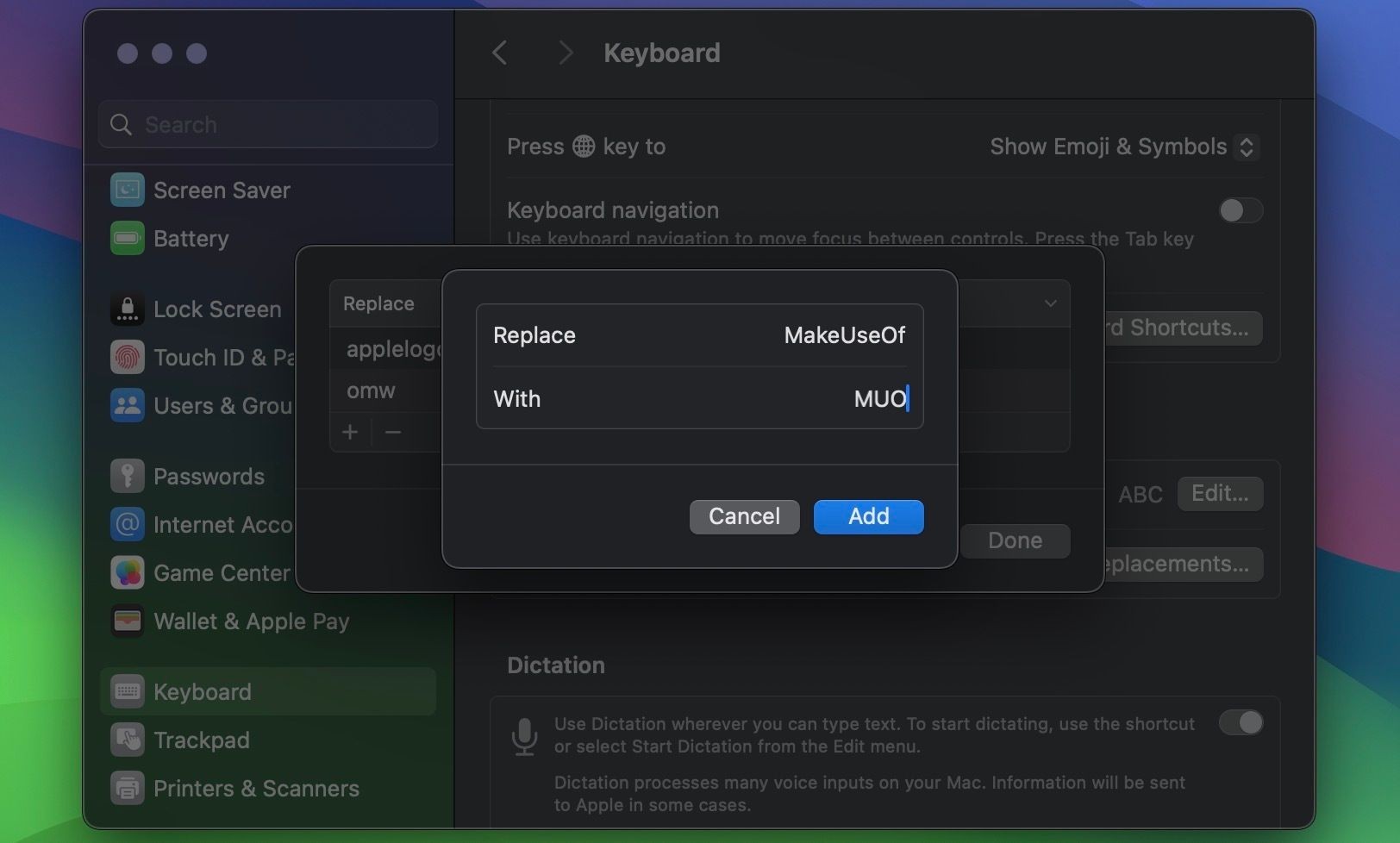The width and height of the screenshot is (1400, 843).
Task: Confirm with the Add button
Action: (868, 516)
